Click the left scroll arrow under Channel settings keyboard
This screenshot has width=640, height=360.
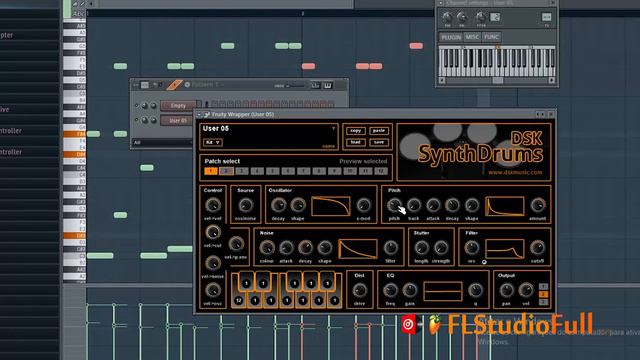(442, 80)
